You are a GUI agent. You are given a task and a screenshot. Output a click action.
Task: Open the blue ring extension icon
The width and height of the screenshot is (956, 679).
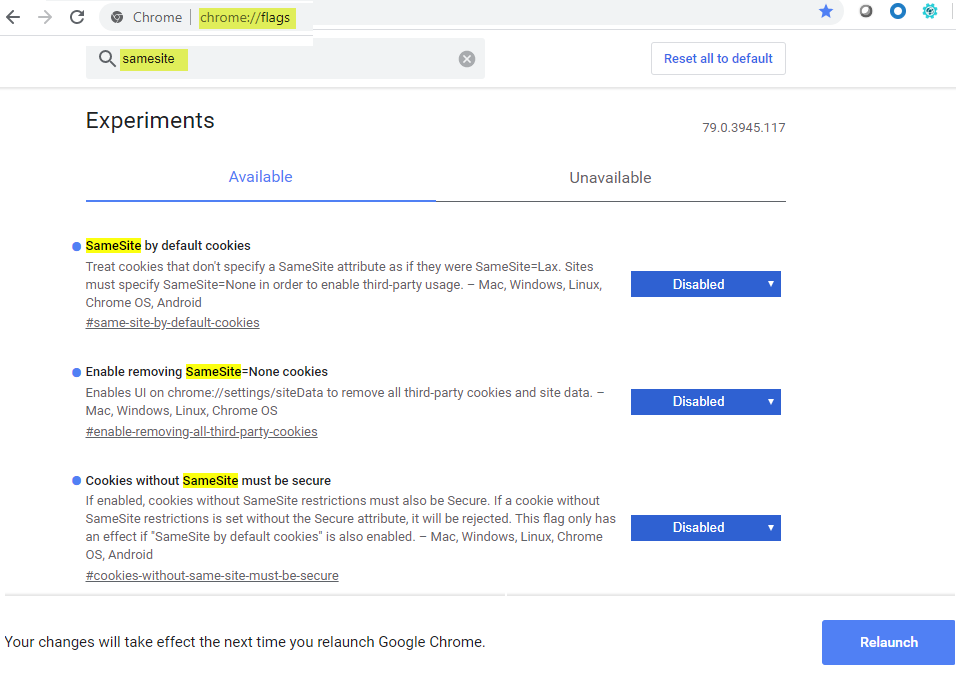(x=898, y=12)
